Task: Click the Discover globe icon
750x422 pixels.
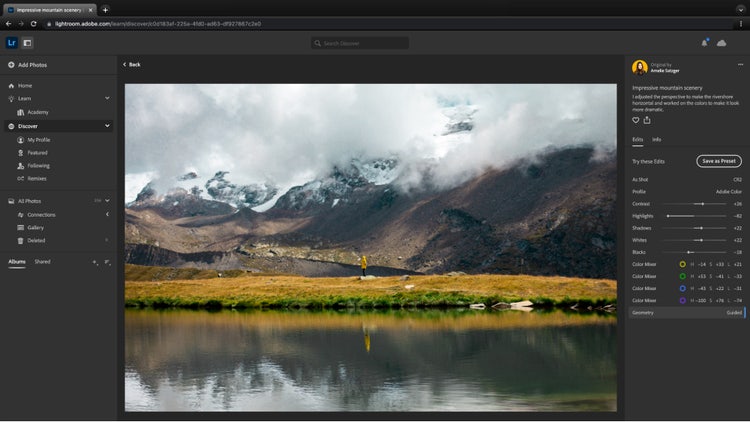Action: coord(11,126)
